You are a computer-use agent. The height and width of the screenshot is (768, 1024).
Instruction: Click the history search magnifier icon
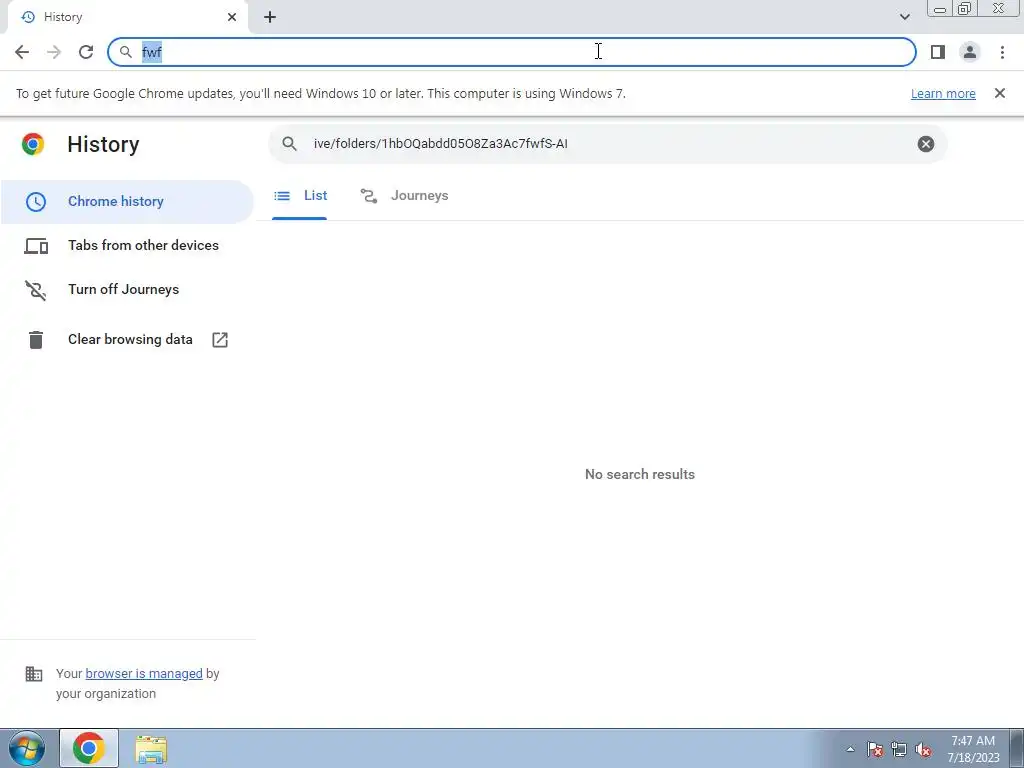[x=289, y=144]
